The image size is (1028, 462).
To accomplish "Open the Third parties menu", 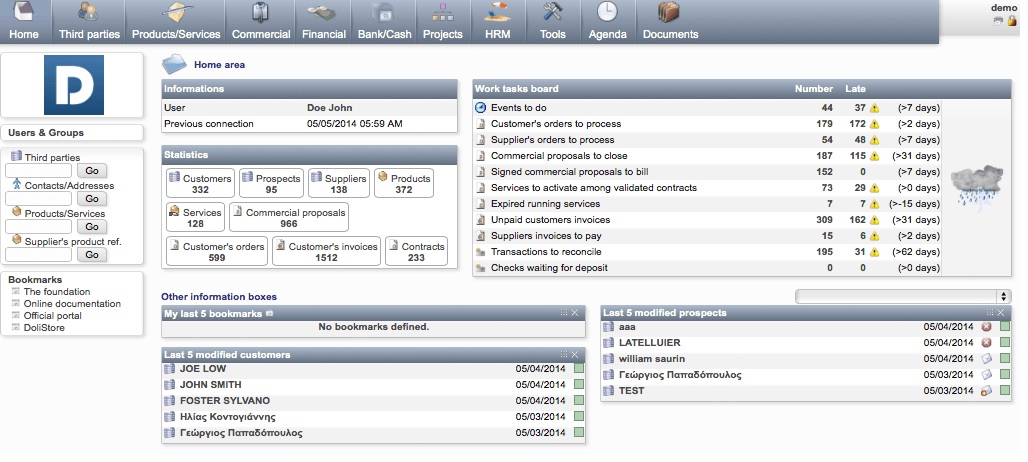I will [x=89, y=22].
